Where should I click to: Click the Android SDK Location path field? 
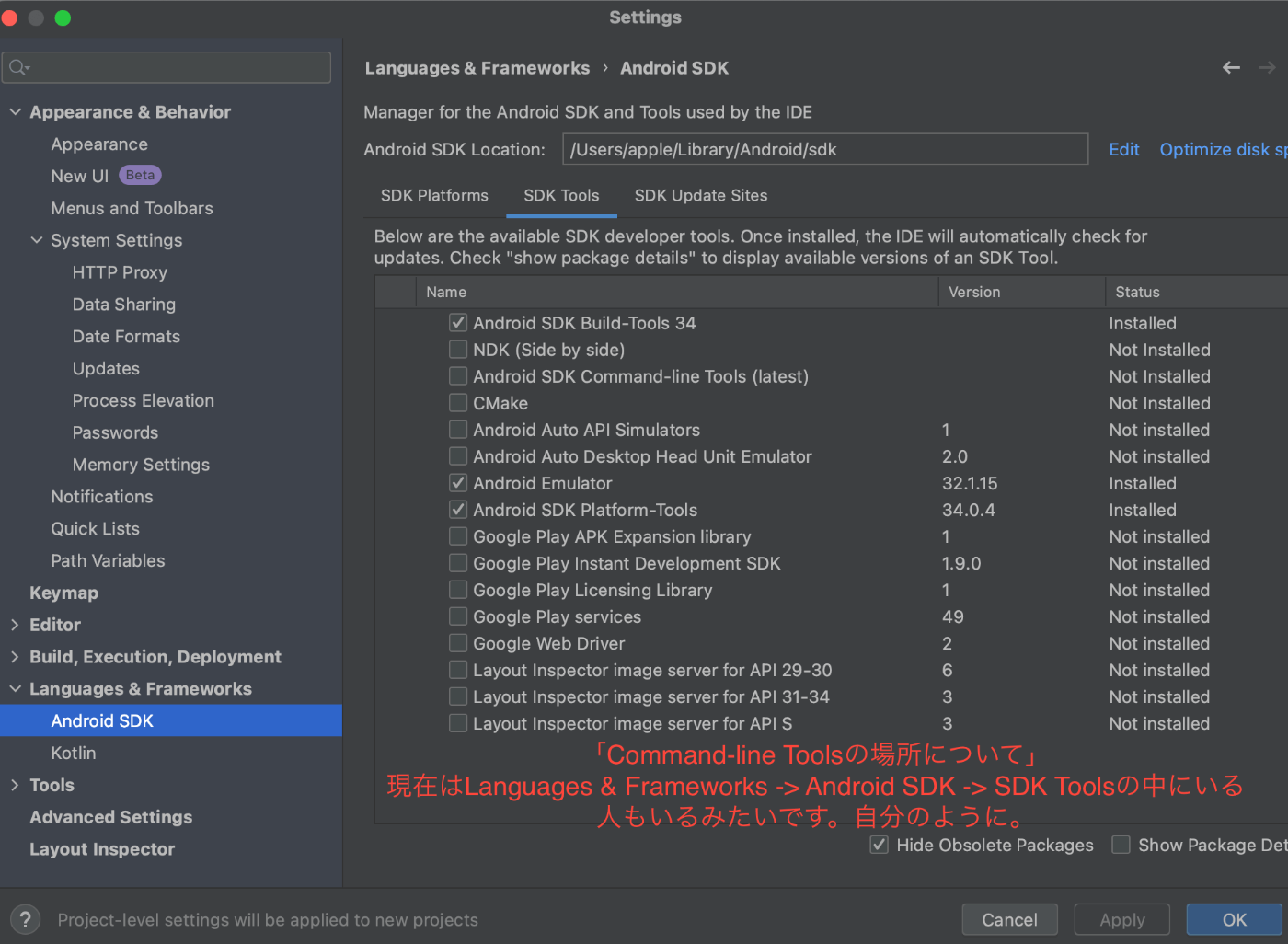pos(825,149)
